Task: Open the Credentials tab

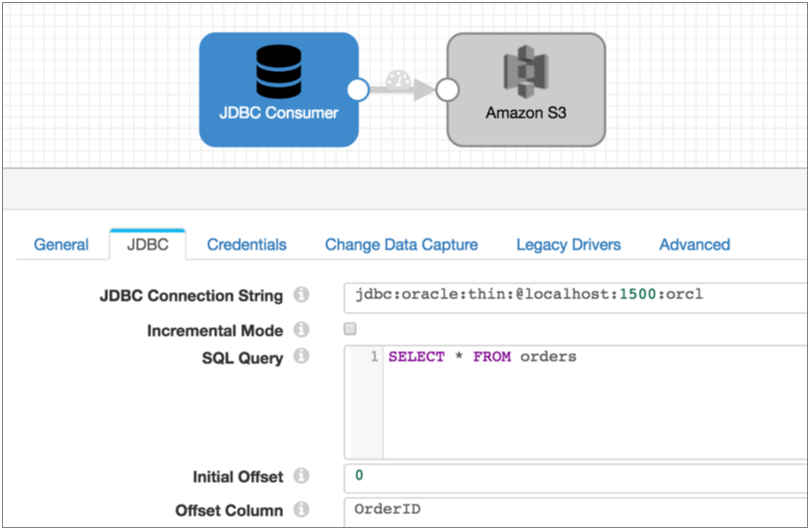Action: (247, 245)
